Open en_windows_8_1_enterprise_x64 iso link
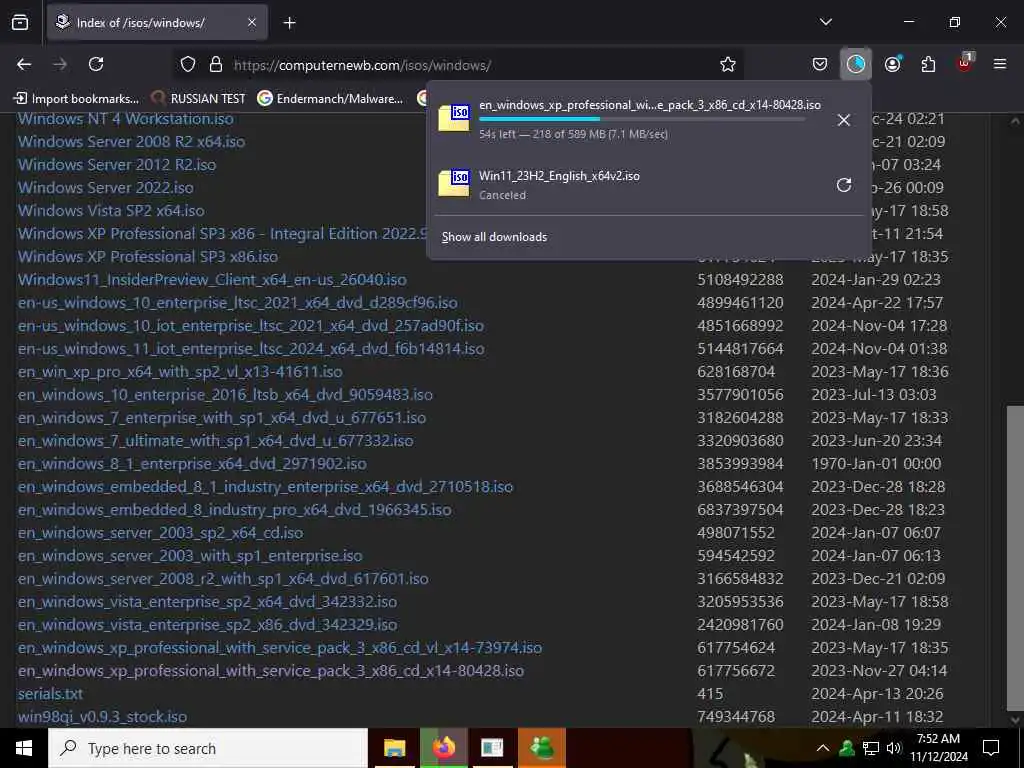Viewport: 1024px width, 768px height. coord(192,464)
